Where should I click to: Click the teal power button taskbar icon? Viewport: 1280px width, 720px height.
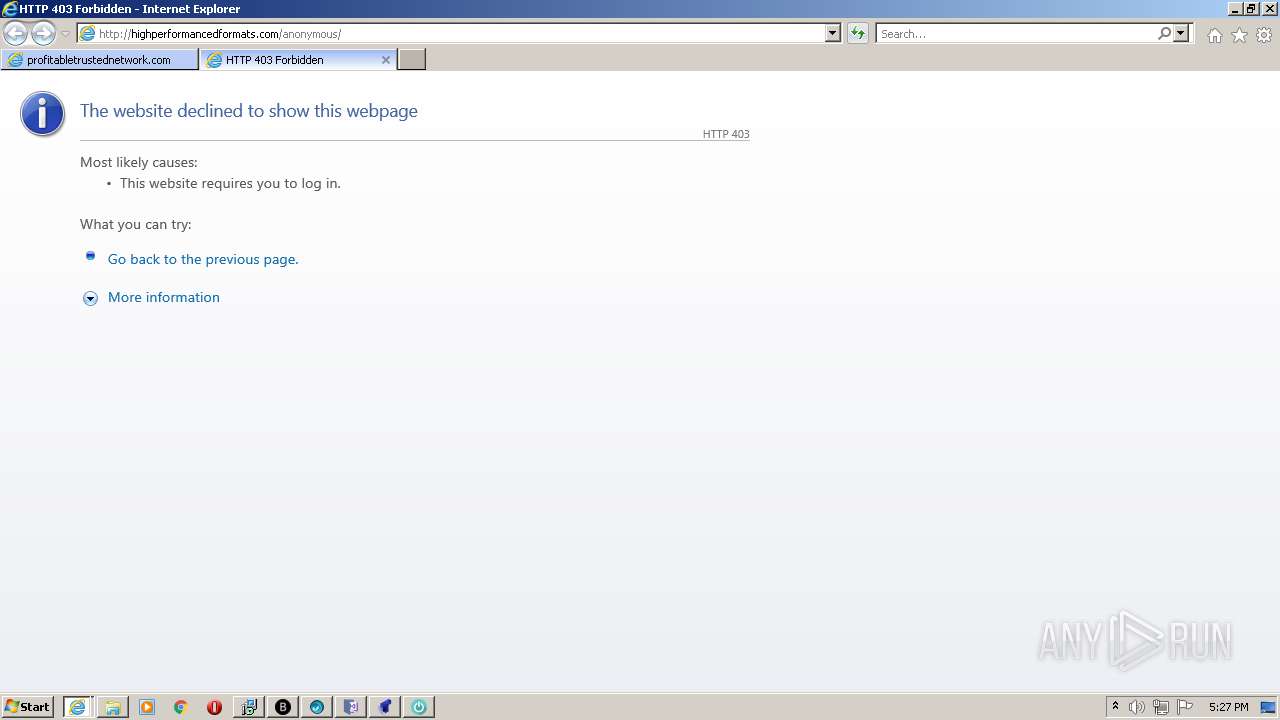(x=419, y=707)
